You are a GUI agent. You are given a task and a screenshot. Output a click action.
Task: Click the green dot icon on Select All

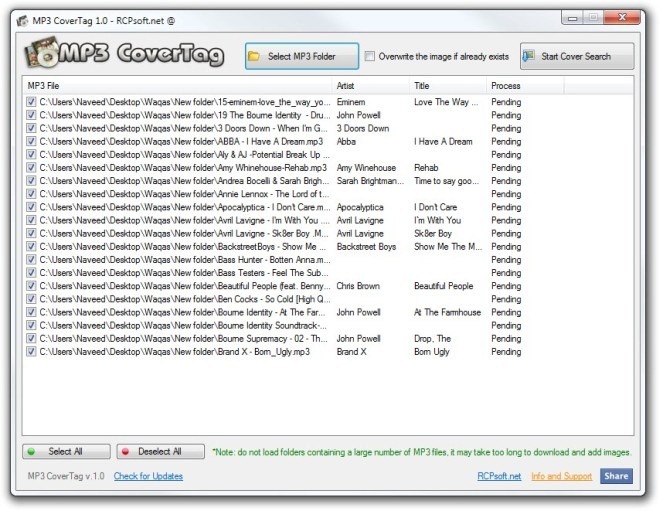pyautogui.click(x=31, y=452)
